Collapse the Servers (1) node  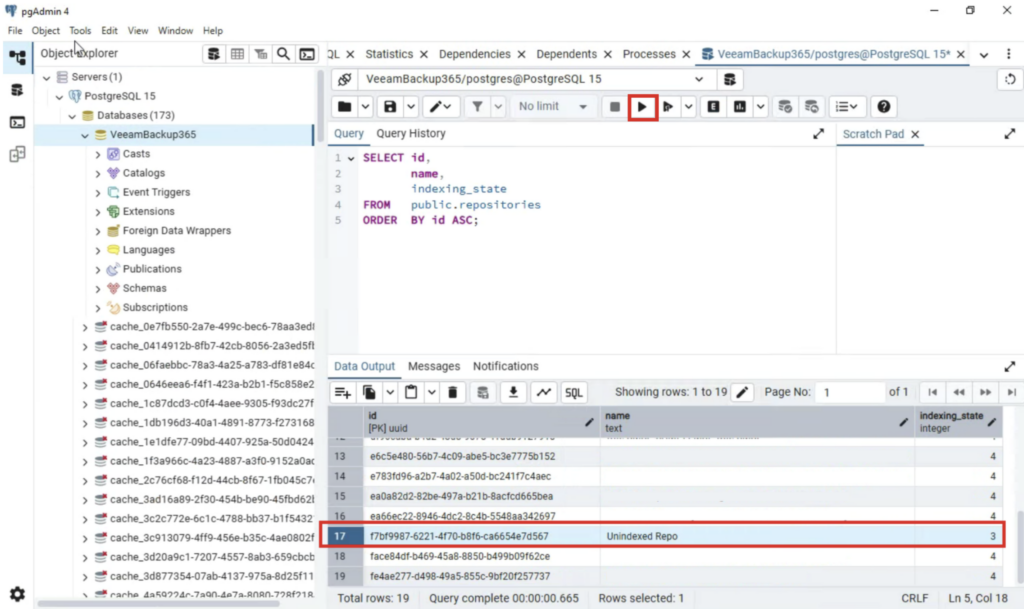pyautogui.click(x=46, y=77)
